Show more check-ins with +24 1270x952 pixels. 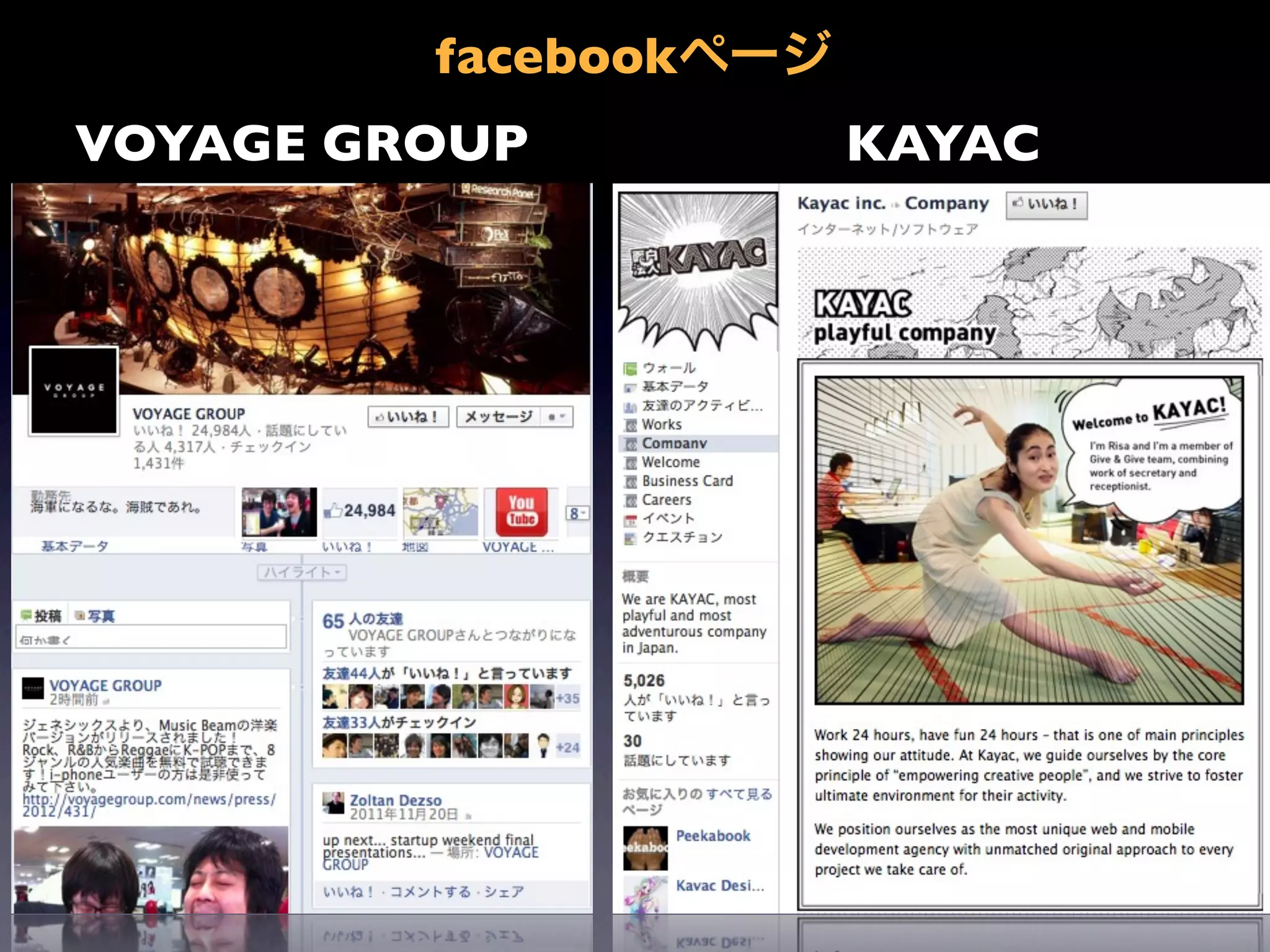(x=567, y=747)
